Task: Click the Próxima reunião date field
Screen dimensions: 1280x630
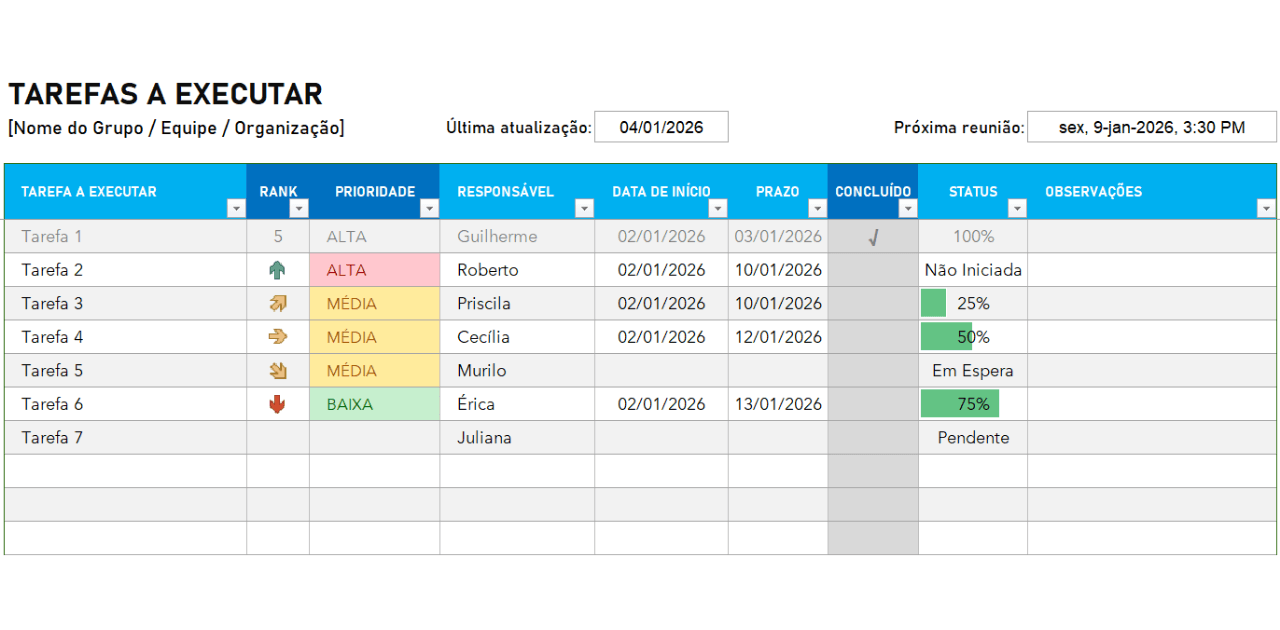Action: [1152, 127]
